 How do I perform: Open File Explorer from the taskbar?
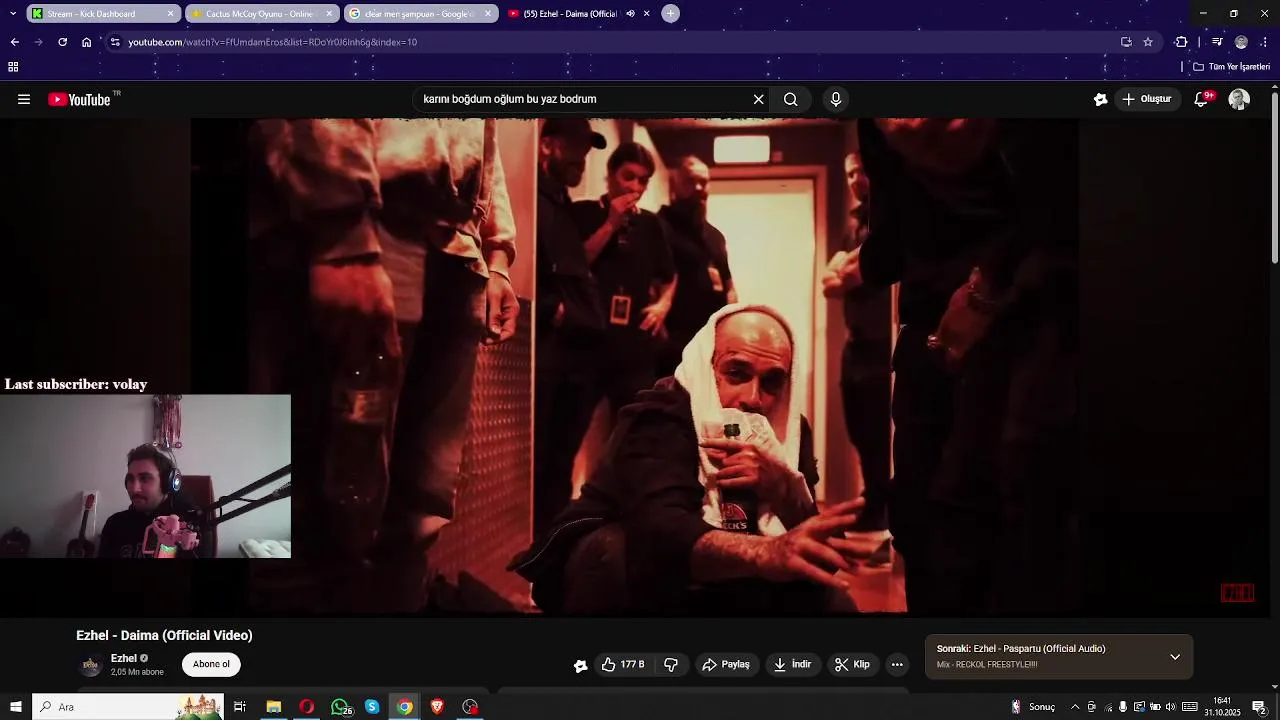click(273, 707)
